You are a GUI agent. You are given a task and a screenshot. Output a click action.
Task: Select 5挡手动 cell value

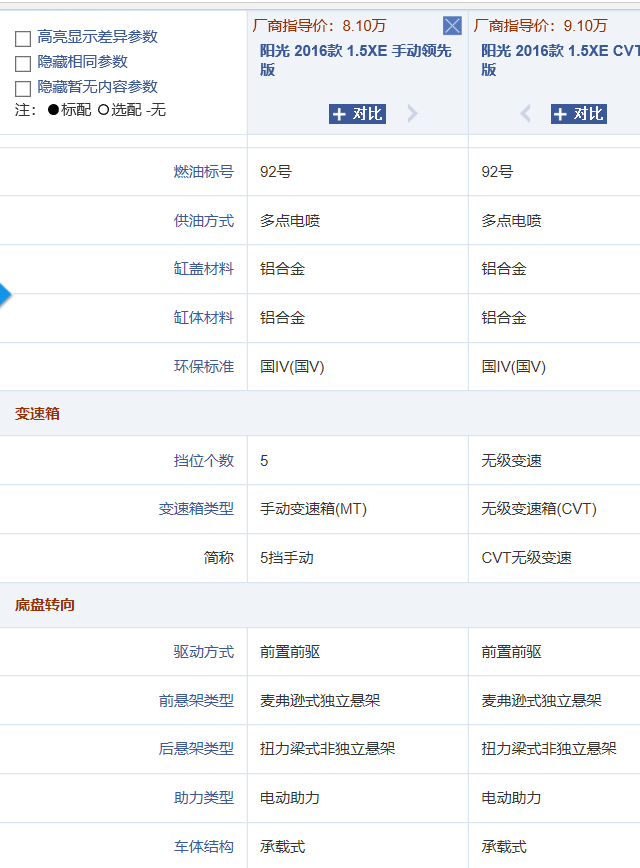(287, 557)
